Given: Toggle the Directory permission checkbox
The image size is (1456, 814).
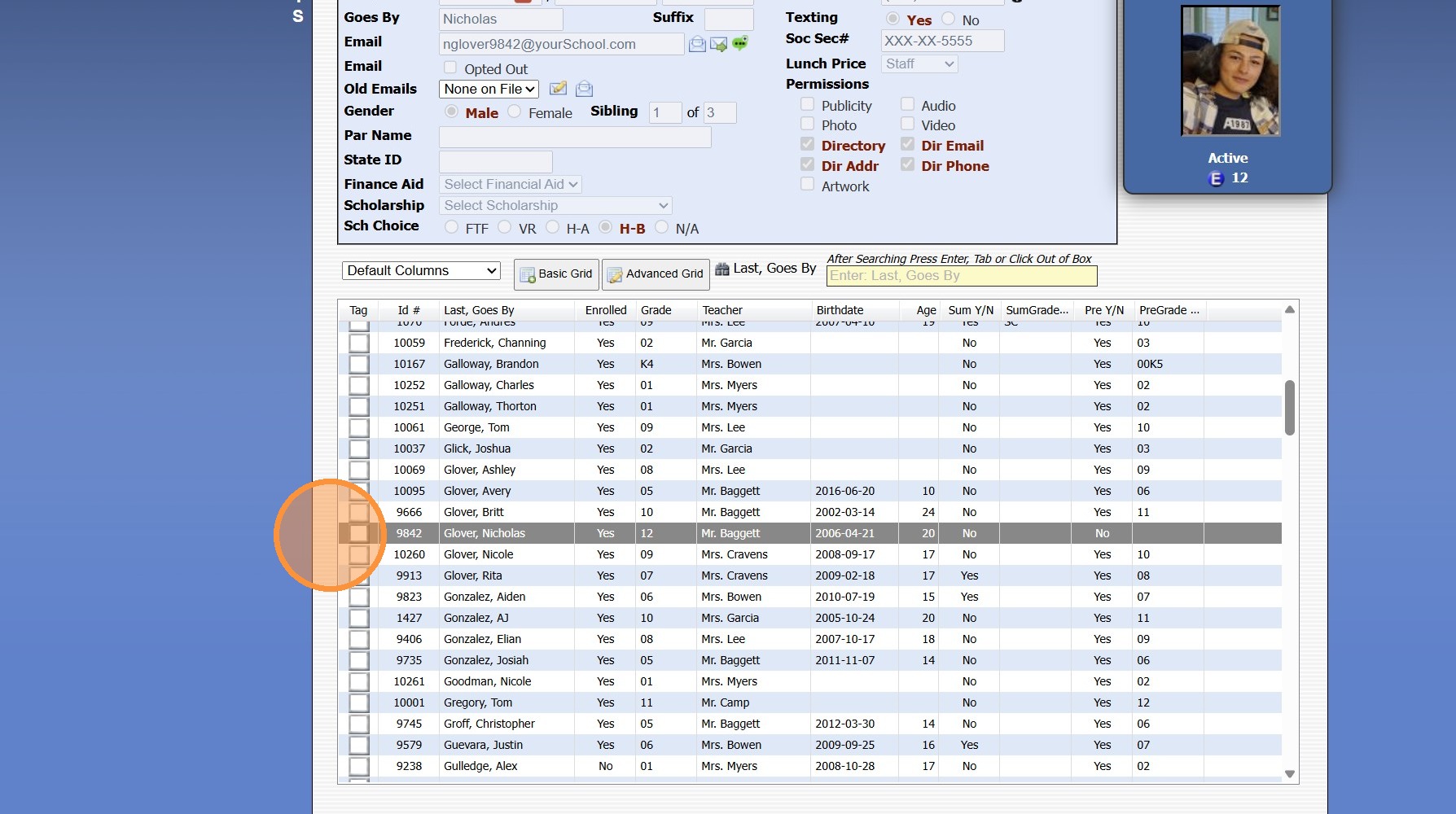Looking at the screenshot, I should 807,144.
